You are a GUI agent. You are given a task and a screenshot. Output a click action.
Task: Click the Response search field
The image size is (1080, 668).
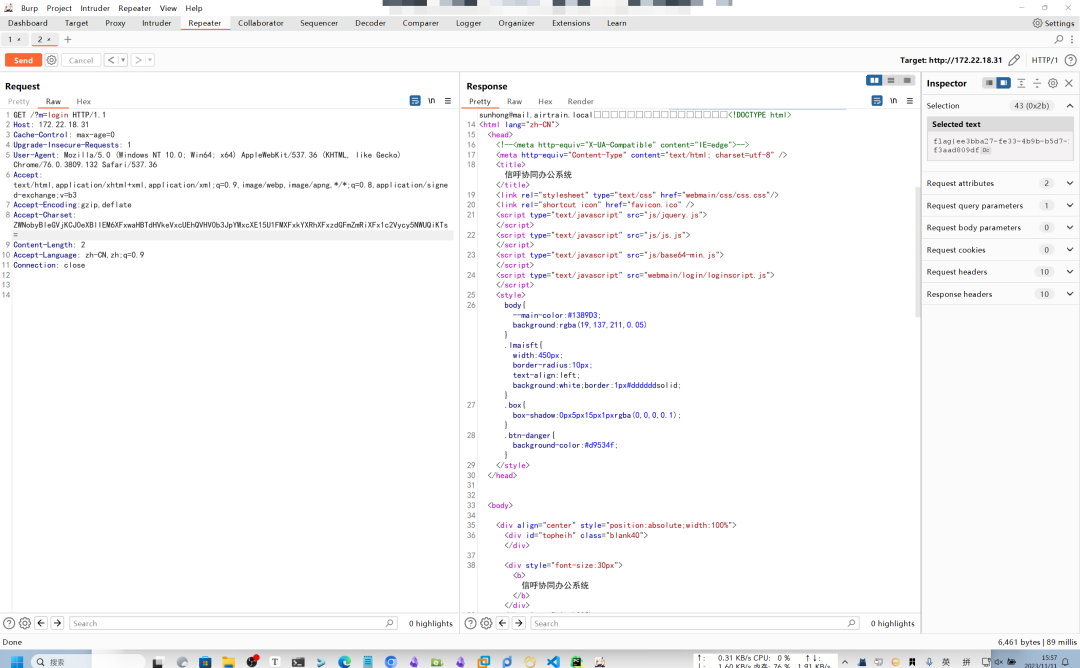click(x=694, y=623)
